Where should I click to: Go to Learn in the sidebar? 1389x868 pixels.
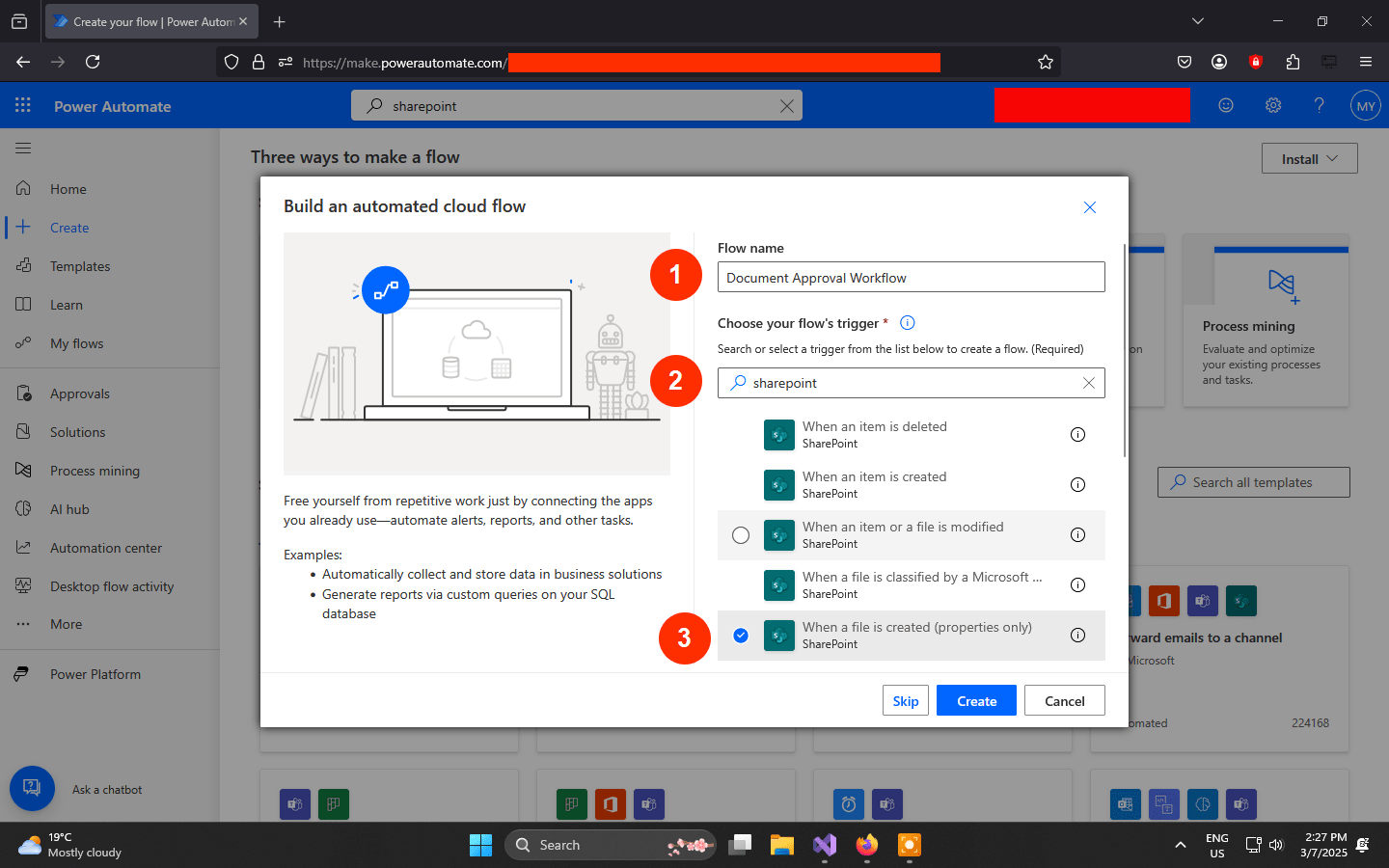coord(67,305)
